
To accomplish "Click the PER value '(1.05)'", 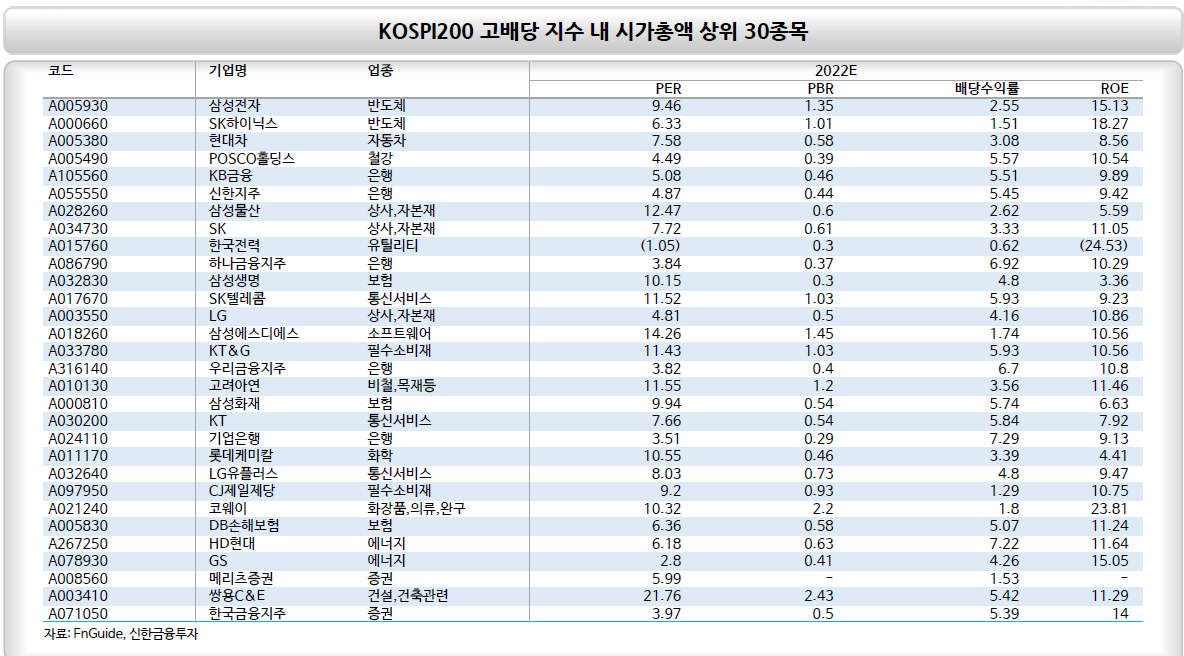I will click(x=660, y=246).
